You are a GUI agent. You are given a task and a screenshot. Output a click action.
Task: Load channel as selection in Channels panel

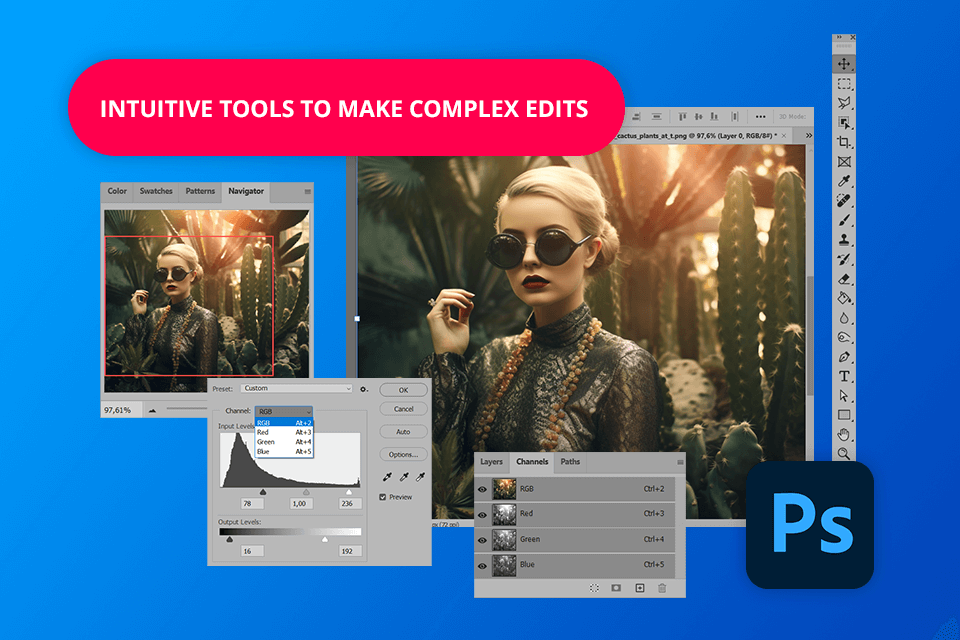[594, 588]
